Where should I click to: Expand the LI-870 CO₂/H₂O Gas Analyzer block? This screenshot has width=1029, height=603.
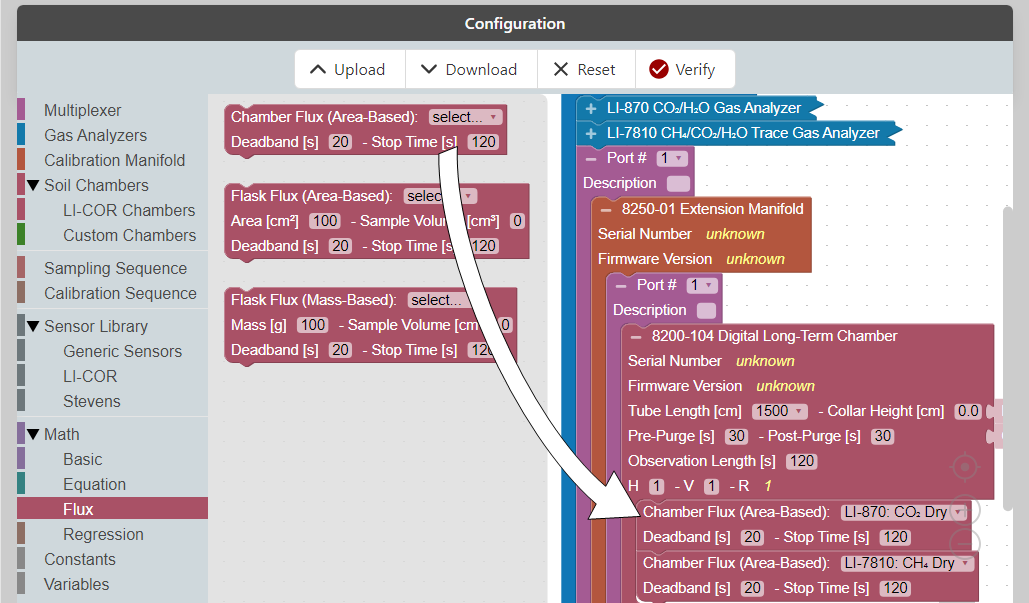pos(591,108)
